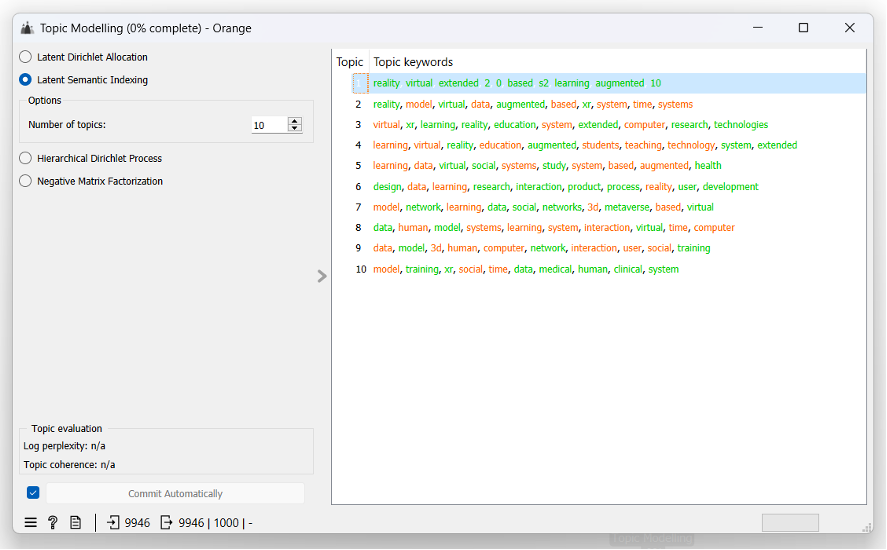
Task: Click the Topic keywords column header
Action: point(413,62)
